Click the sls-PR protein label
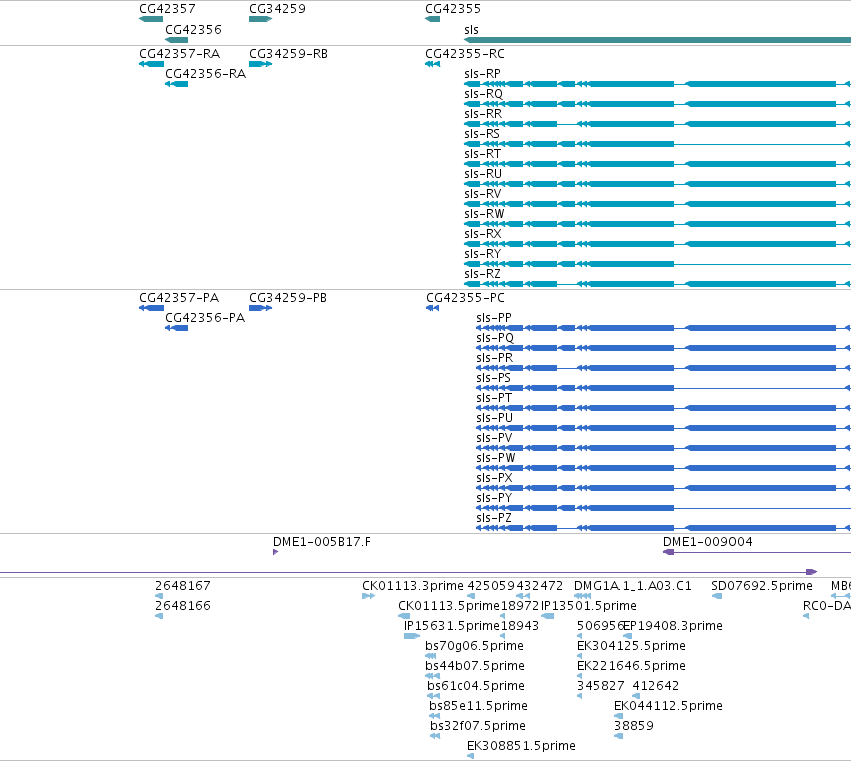This screenshot has height=761, width=851. click(494, 358)
